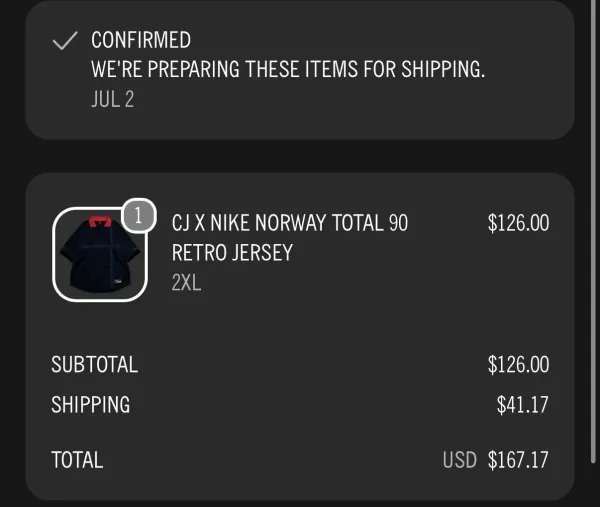Click the preparing items for shipping message

tap(288, 69)
